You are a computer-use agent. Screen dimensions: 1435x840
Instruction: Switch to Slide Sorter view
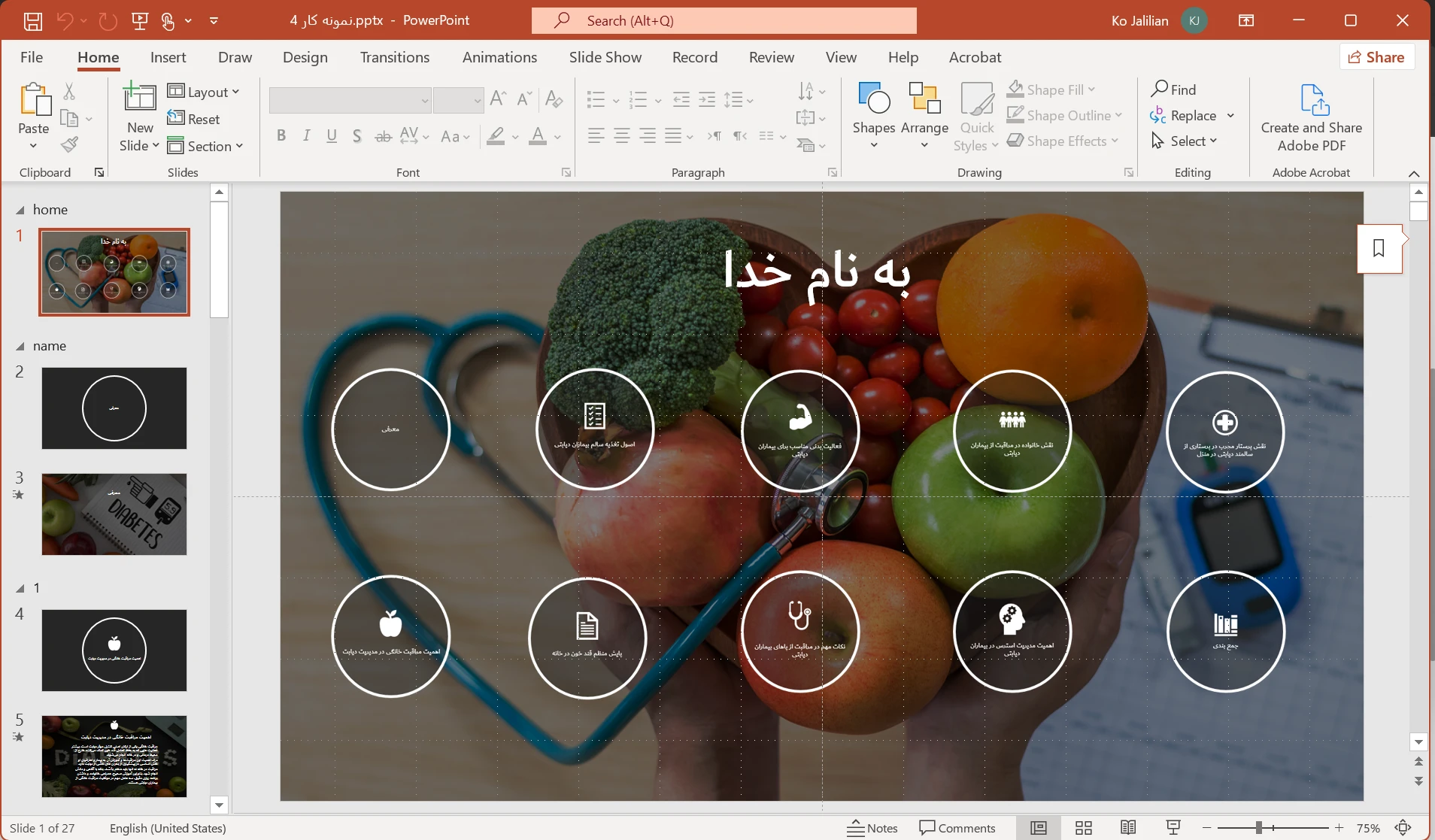pyautogui.click(x=1084, y=828)
